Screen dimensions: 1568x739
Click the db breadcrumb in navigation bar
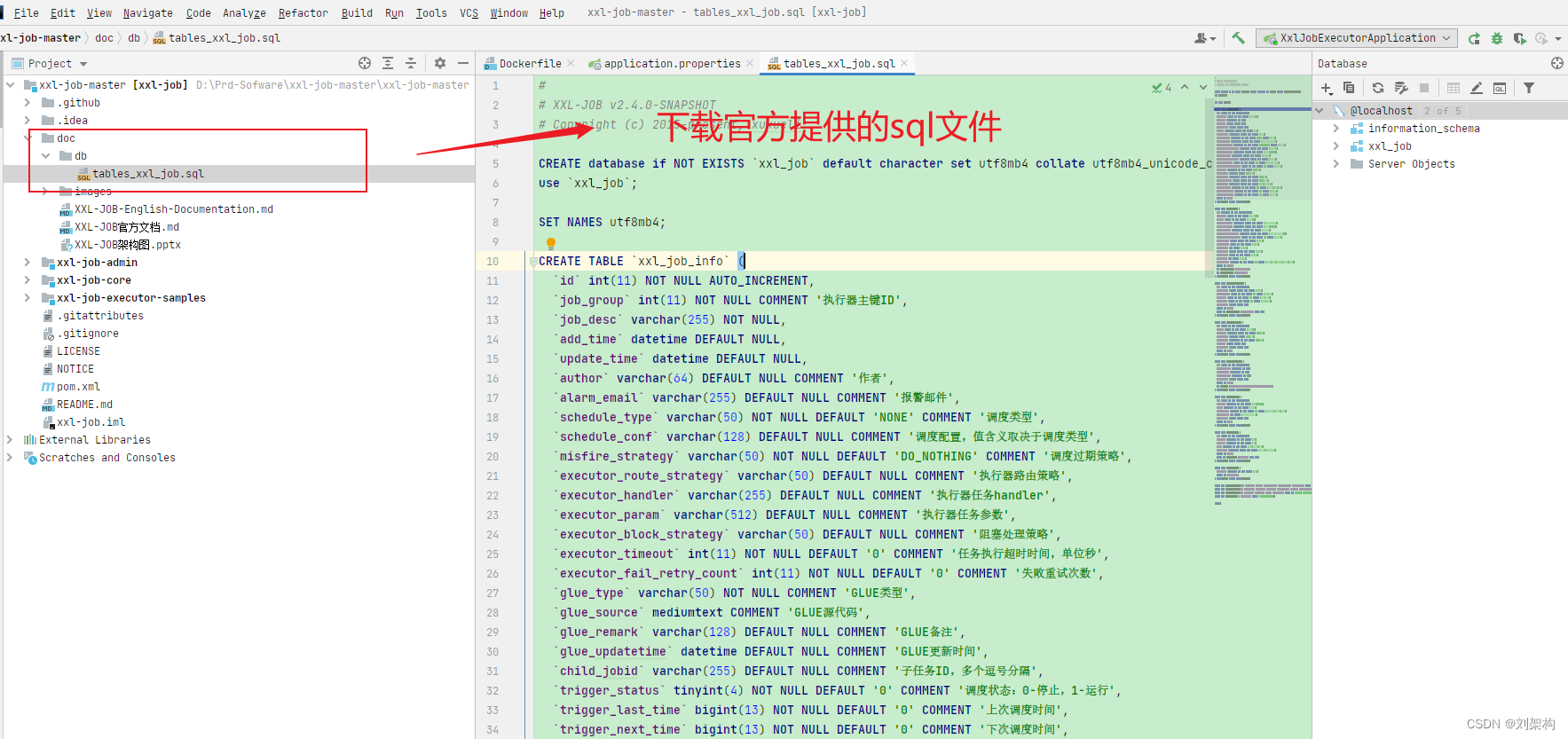coord(134,38)
